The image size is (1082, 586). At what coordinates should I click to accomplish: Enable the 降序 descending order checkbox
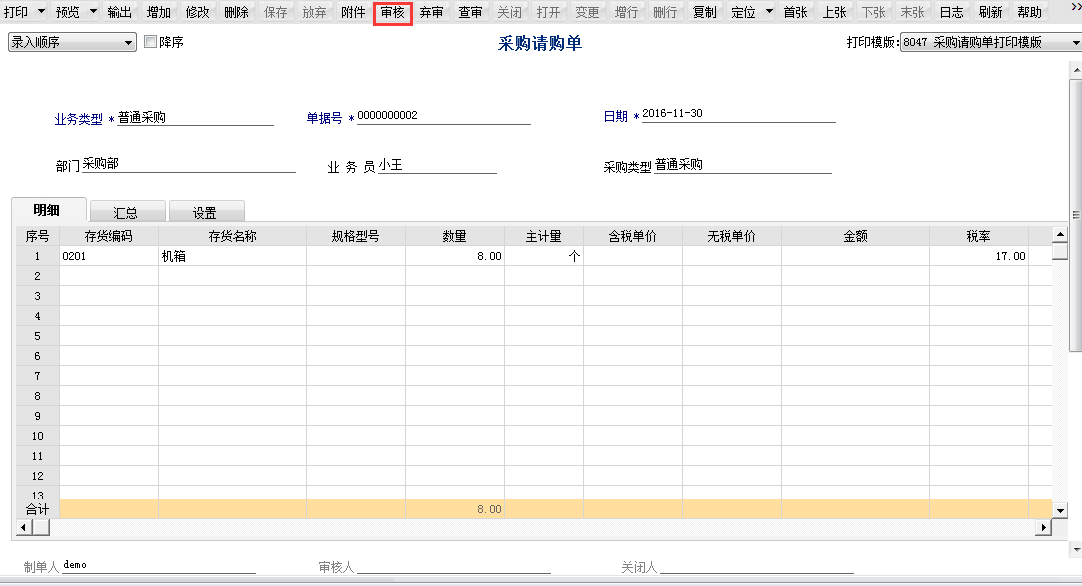pos(149,41)
